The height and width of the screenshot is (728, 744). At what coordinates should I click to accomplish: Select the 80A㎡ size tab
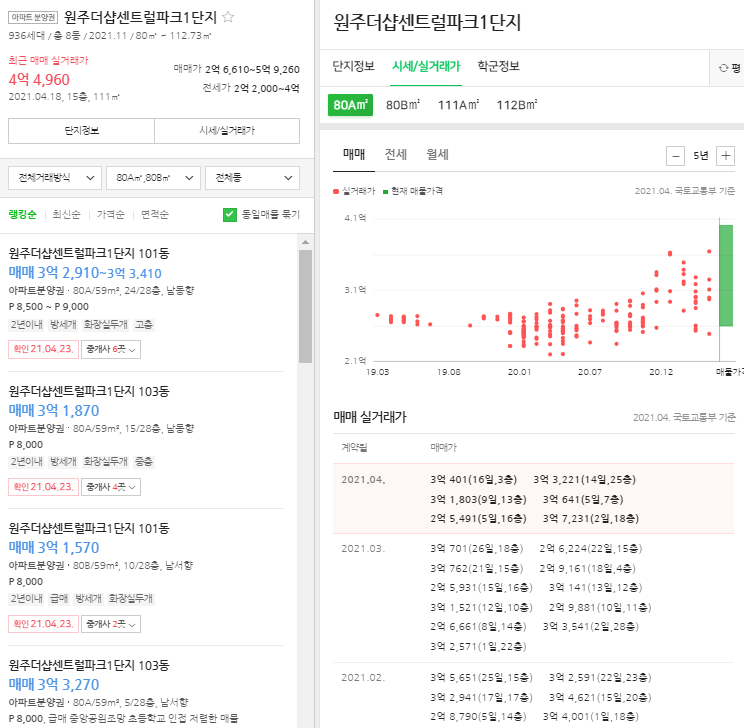tap(351, 105)
